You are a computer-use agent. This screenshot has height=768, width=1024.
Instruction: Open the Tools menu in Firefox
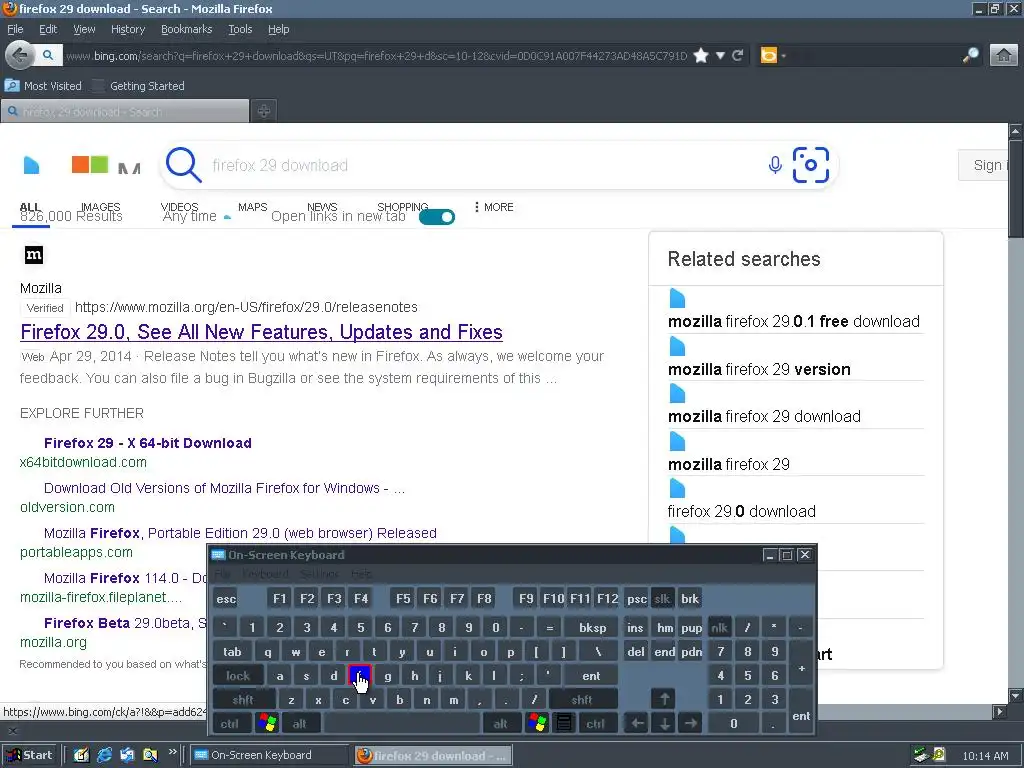pyautogui.click(x=240, y=29)
